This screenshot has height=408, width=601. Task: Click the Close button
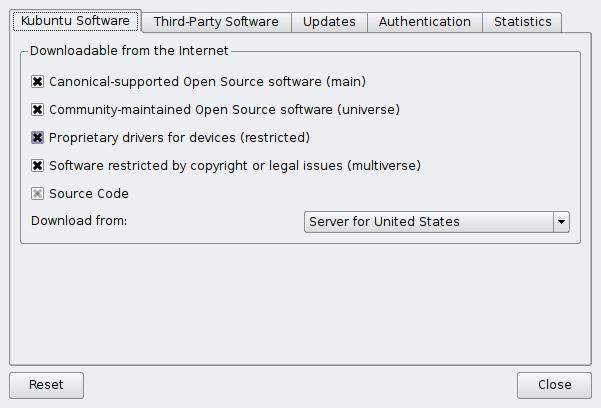coord(554,385)
